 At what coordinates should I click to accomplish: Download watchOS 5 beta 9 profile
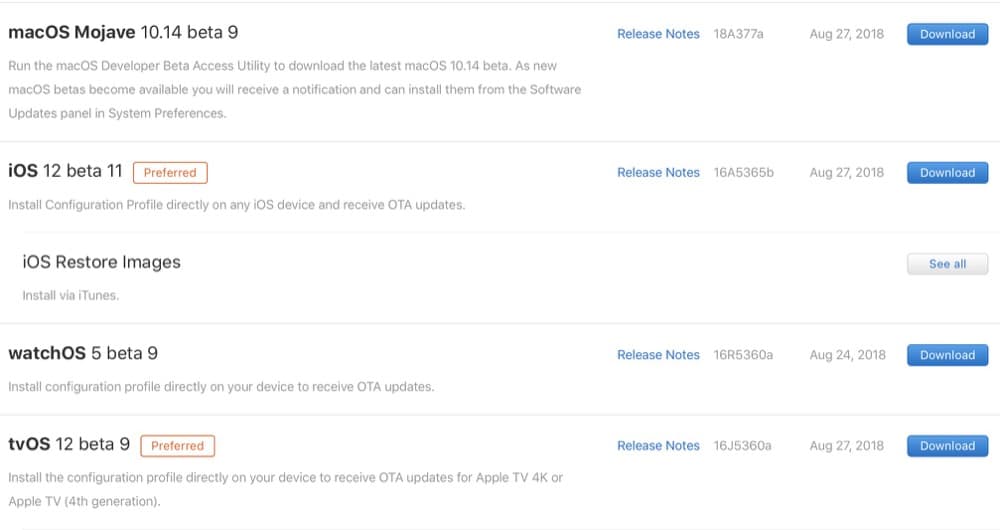point(947,355)
